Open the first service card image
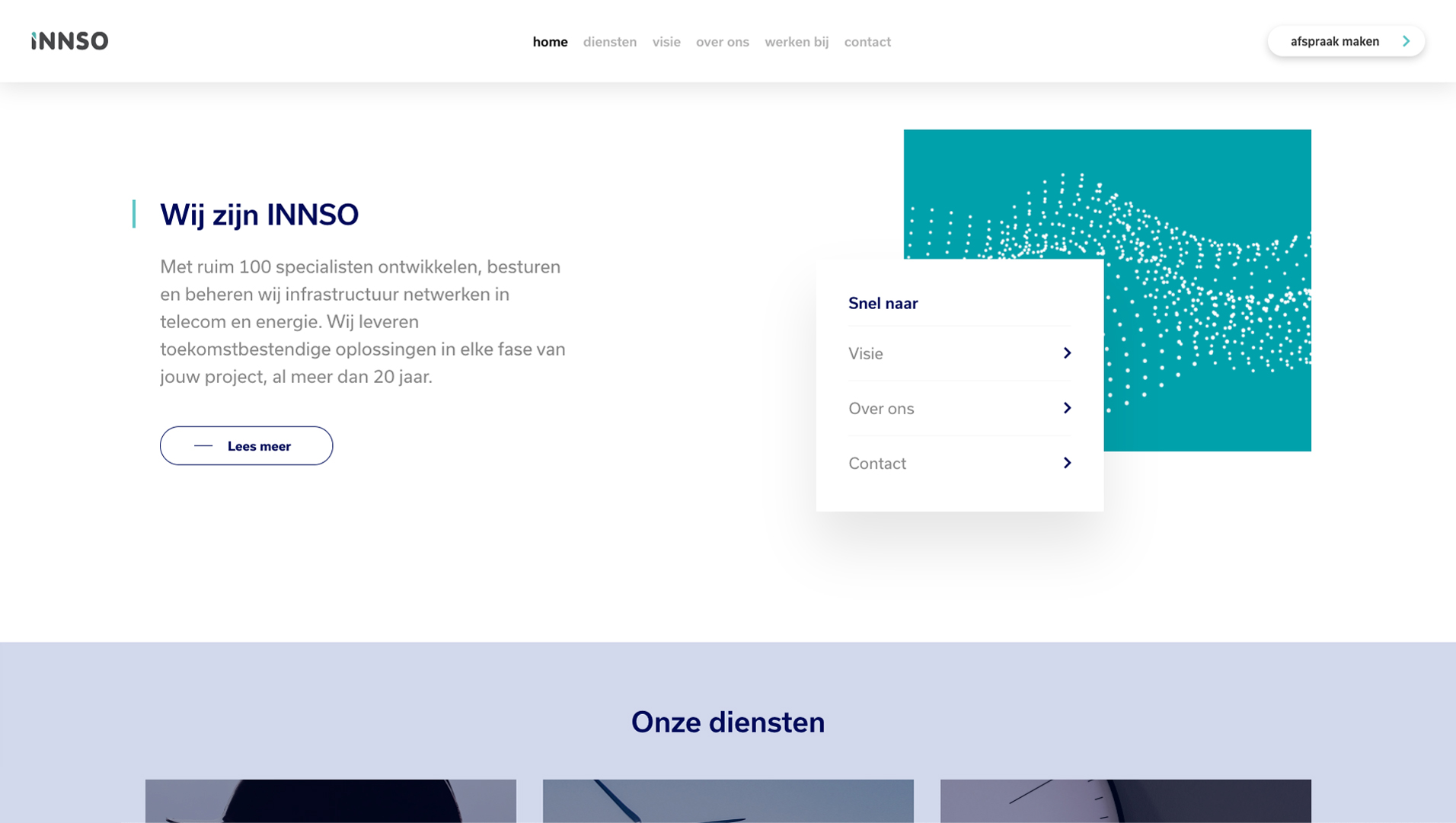The width and height of the screenshot is (1456, 823). 330,801
